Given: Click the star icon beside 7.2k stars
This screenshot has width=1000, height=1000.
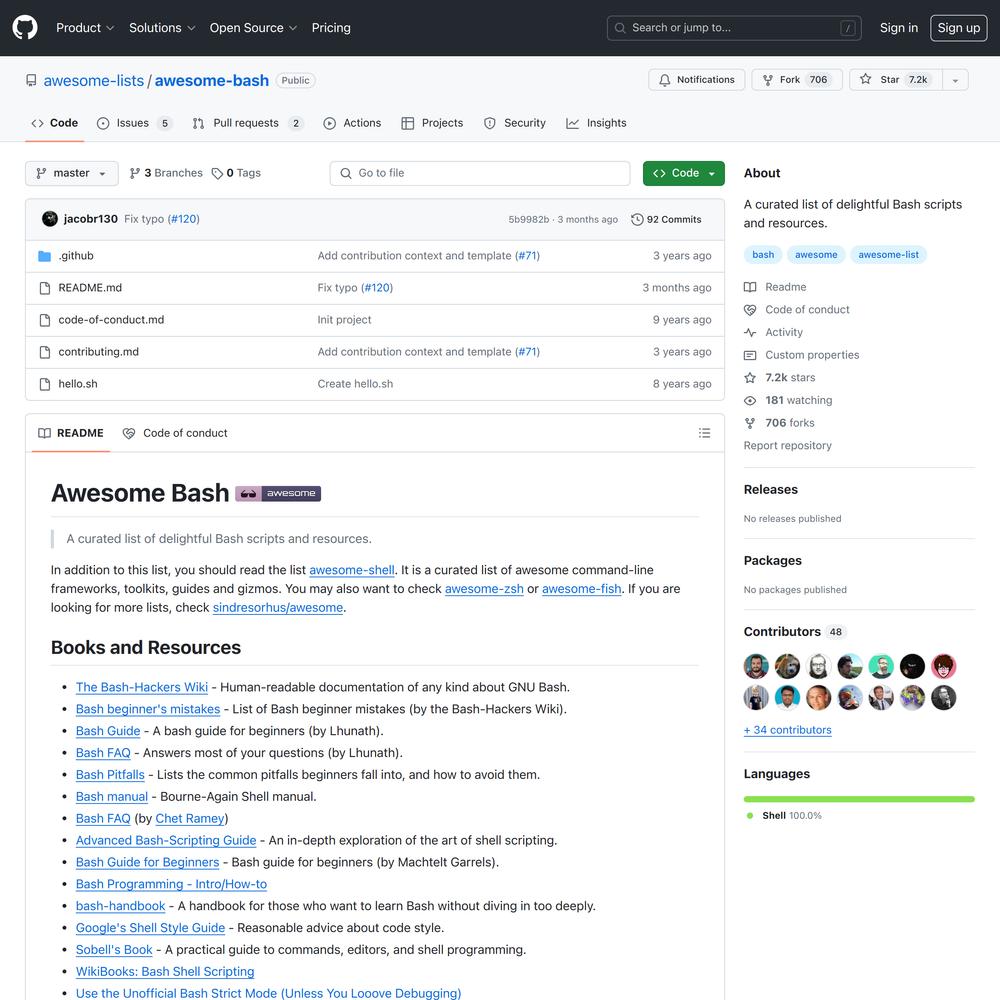Looking at the screenshot, I should tap(750, 378).
